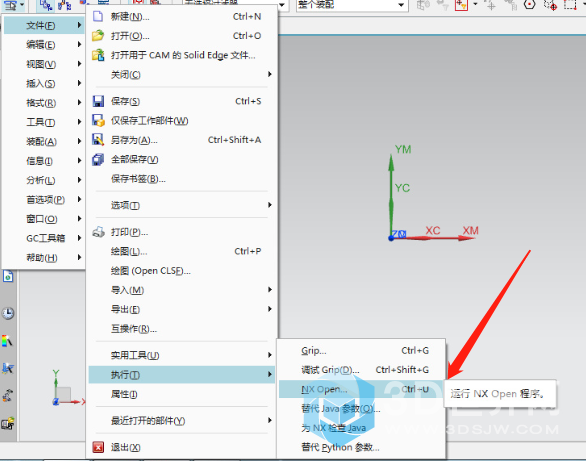Click the Save floppy disk icon 保存(S)
This screenshot has width=586, height=461.
point(98,101)
